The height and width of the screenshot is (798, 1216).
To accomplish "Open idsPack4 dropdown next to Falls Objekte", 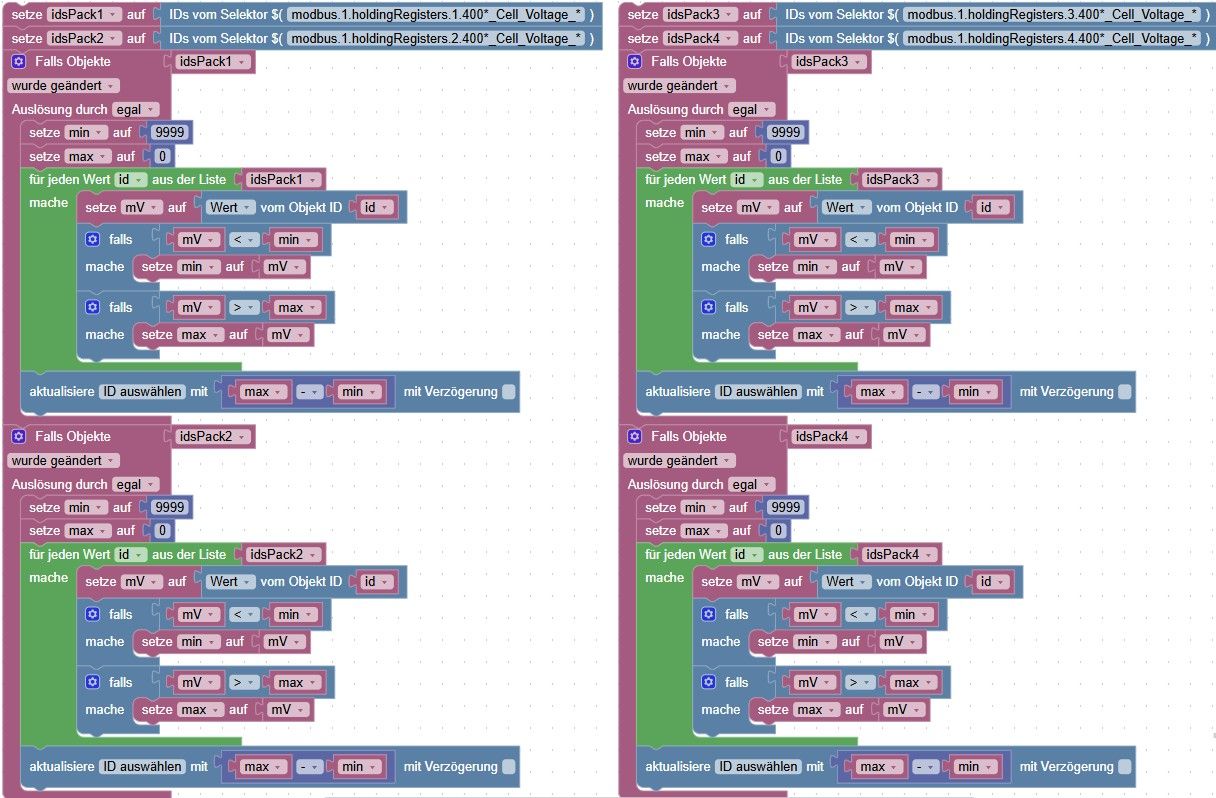I will (830, 437).
